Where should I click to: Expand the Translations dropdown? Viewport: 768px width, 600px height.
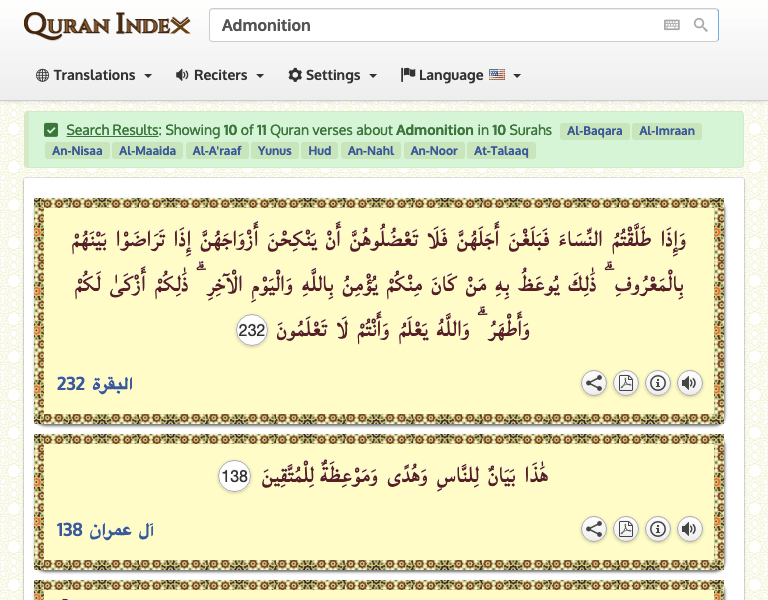pyautogui.click(x=94, y=75)
